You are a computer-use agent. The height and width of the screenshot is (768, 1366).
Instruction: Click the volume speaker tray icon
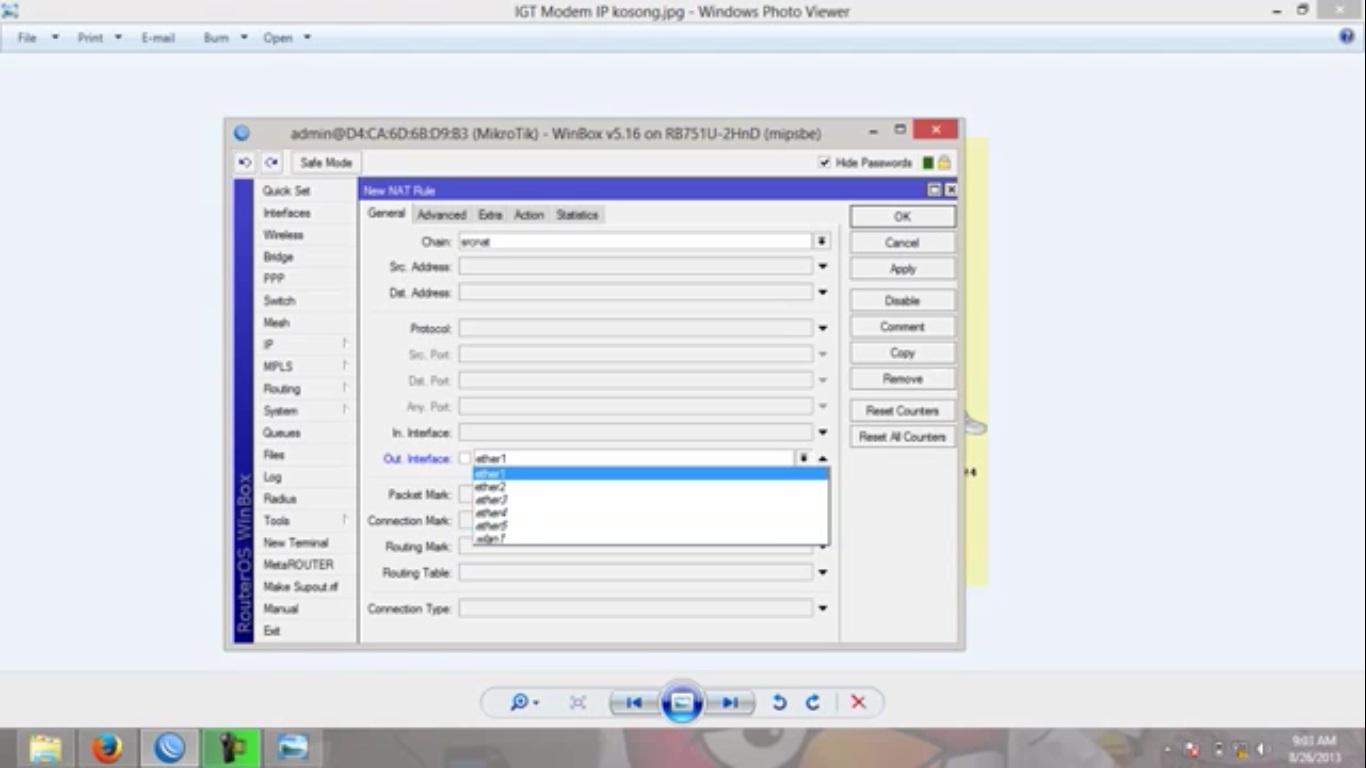tap(1264, 749)
